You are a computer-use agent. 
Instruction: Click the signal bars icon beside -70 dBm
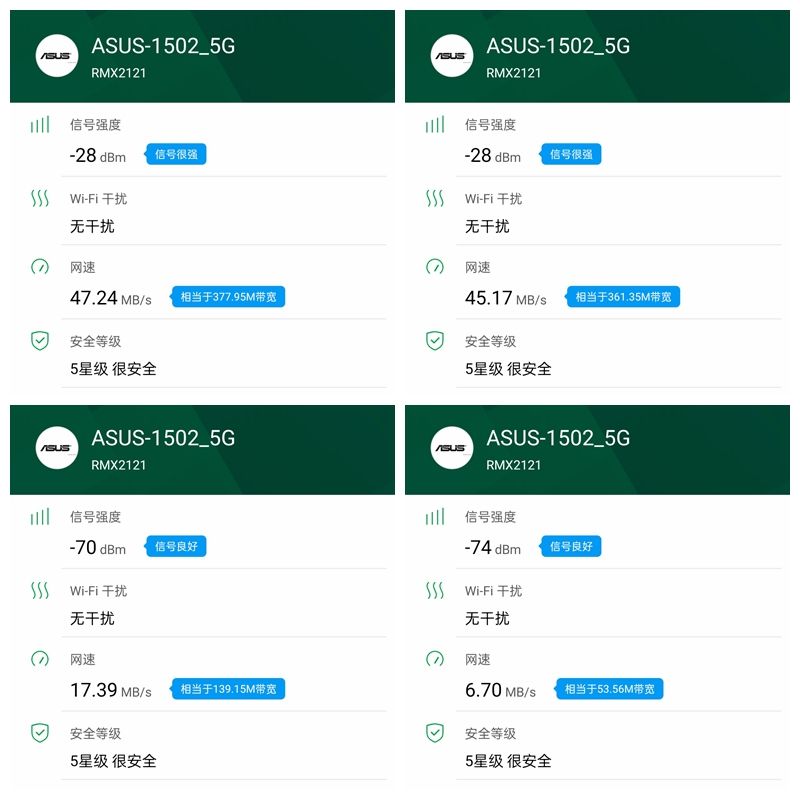coord(40,517)
